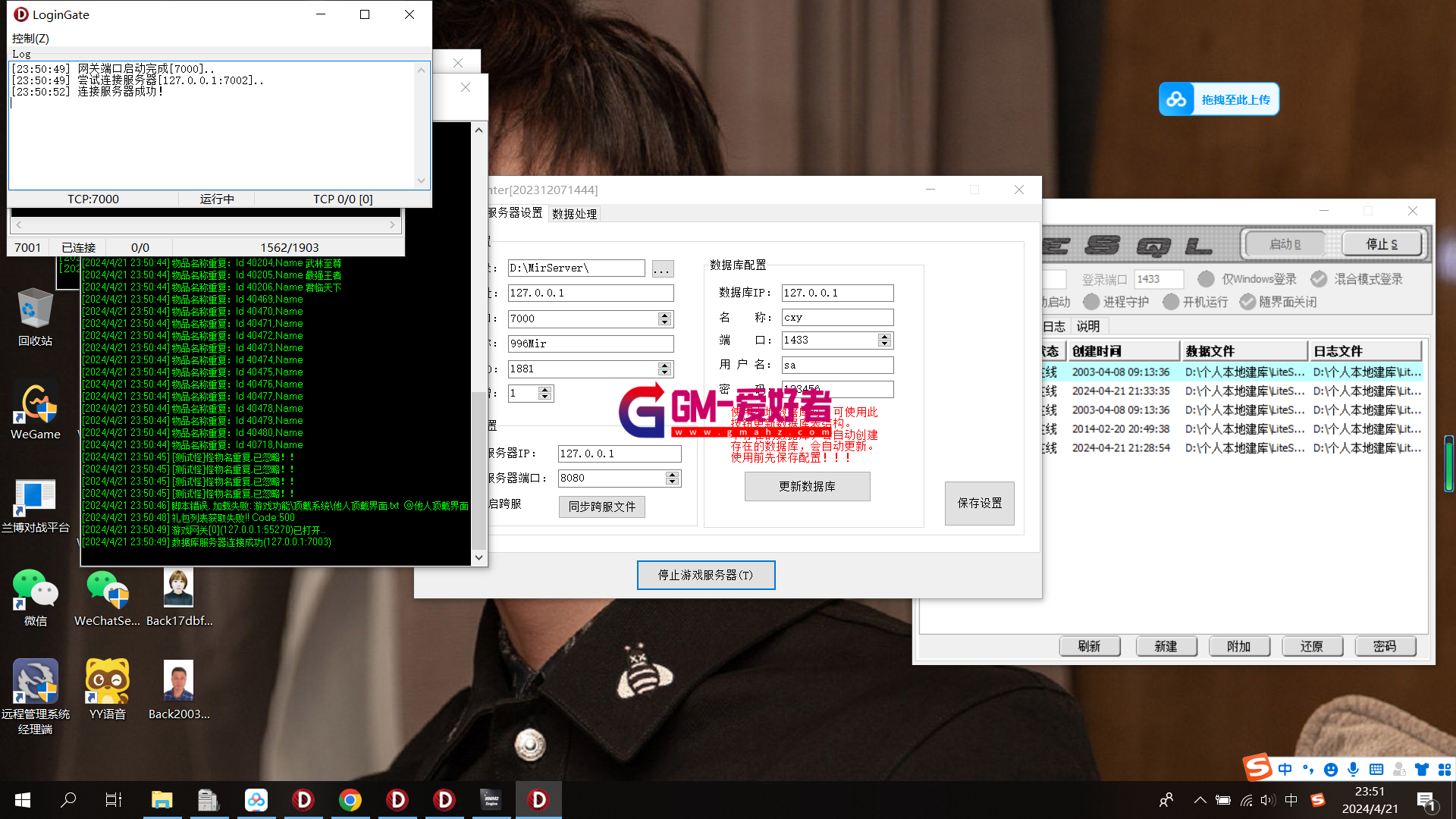Click the 还原 button
The image size is (1456, 819).
pos(1312,646)
